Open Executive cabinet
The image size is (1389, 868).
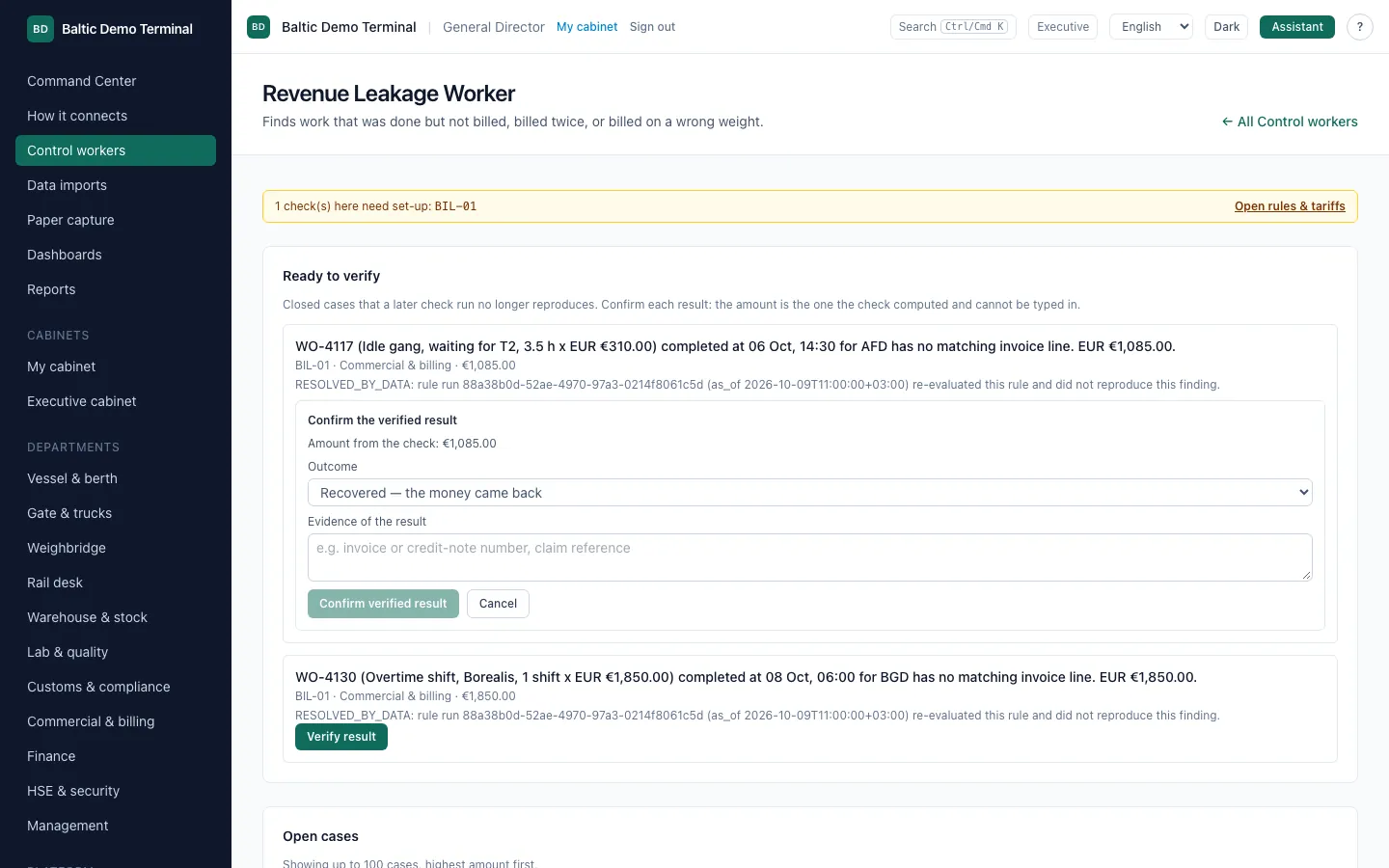click(x=116, y=401)
